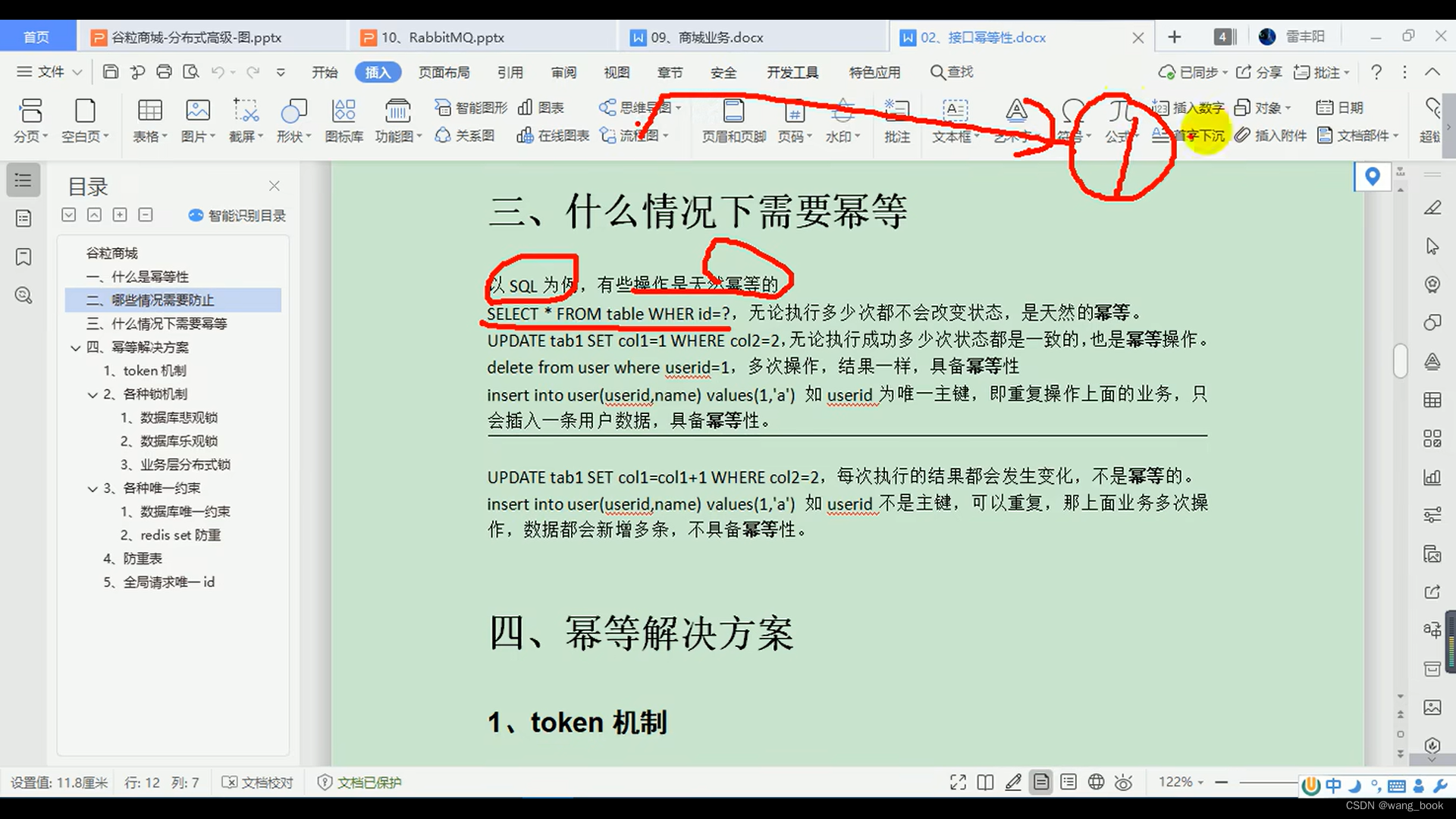Image resolution: width=1456 pixels, height=819 pixels.
Task: Open the Shapes 形状 dropdown
Action: pyautogui.click(x=294, y=120)
